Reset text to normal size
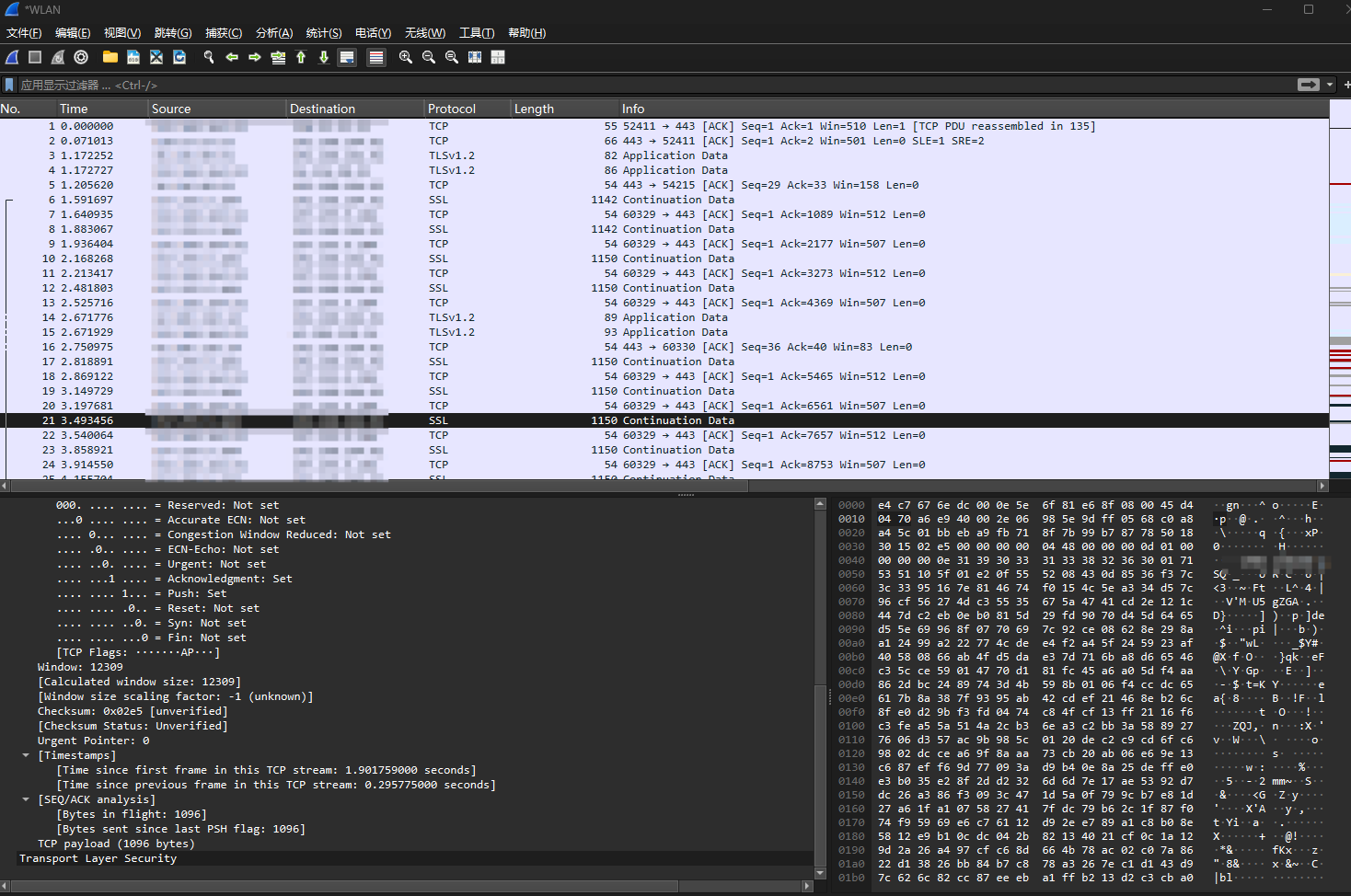 tap(451, 57)
